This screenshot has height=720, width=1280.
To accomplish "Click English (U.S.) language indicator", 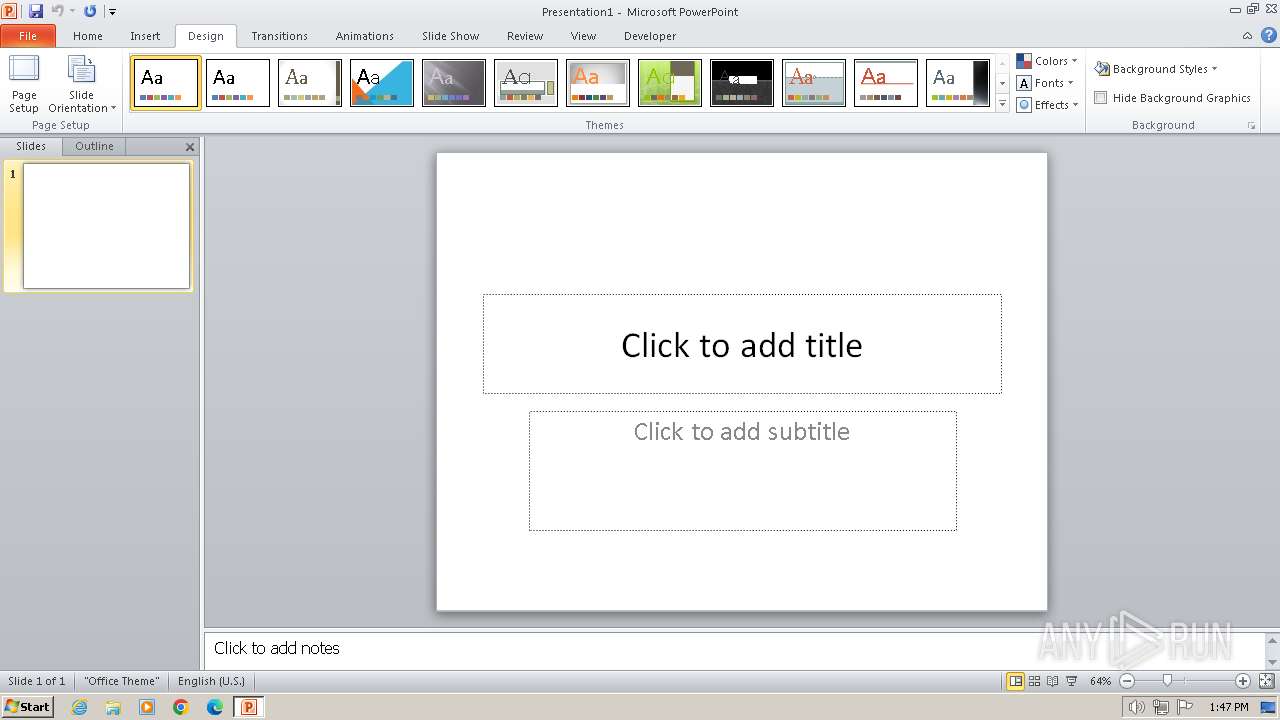I will click(x=211, y=681).
